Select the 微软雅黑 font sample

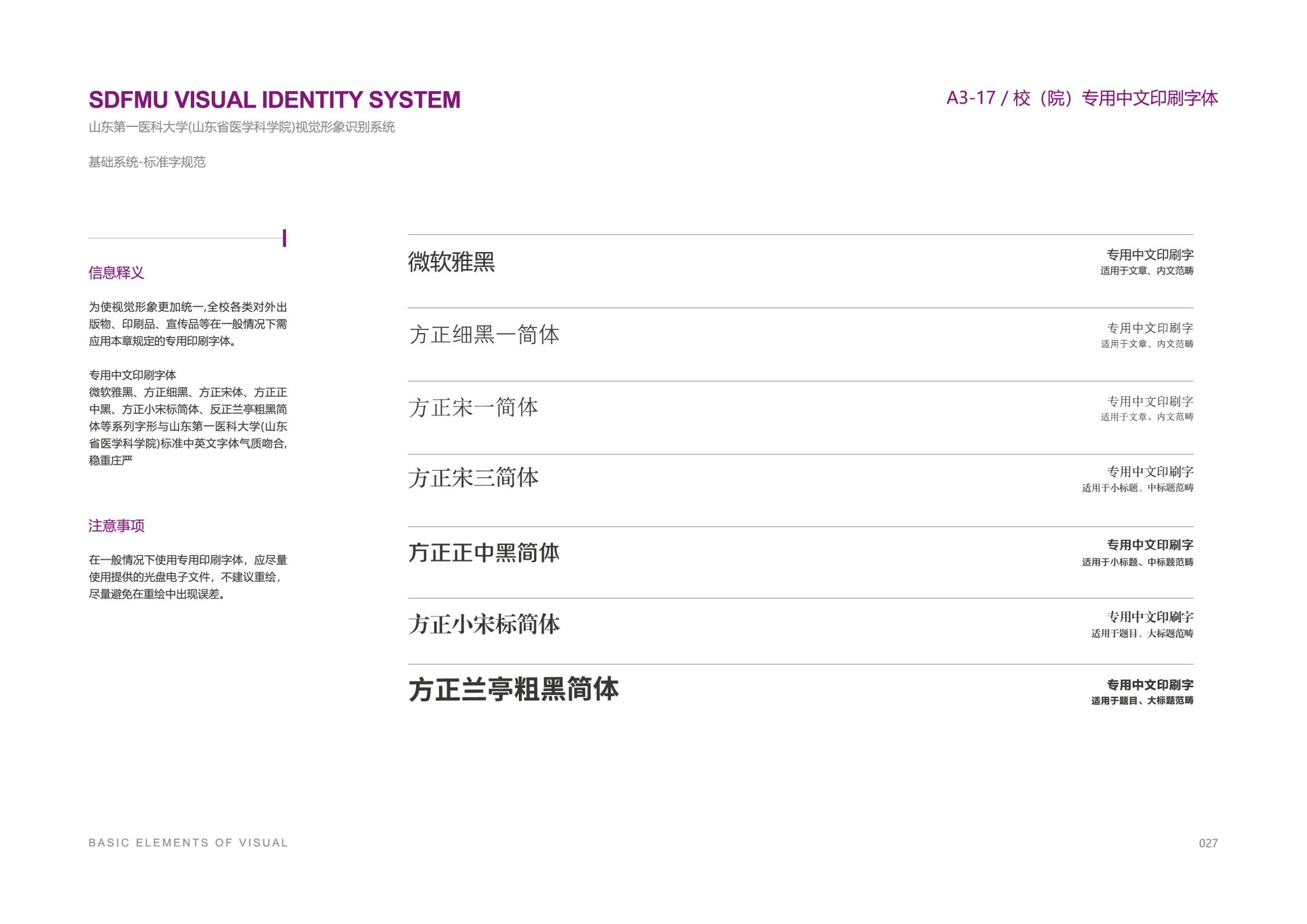[451, 262]
